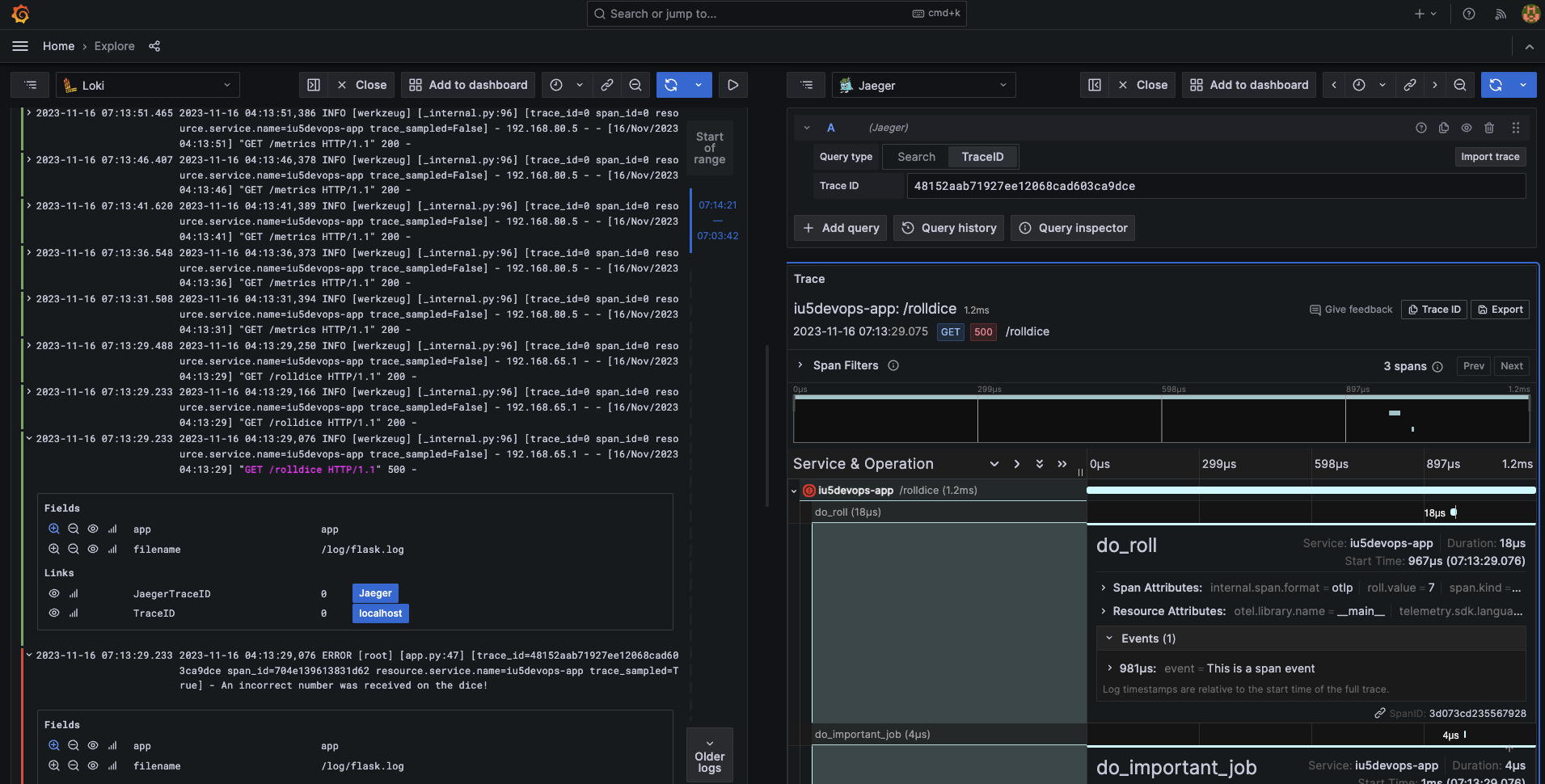Screen dimensions: 1545x784
Task: Copy the Jaeger query
Action: pos(1443,127)
